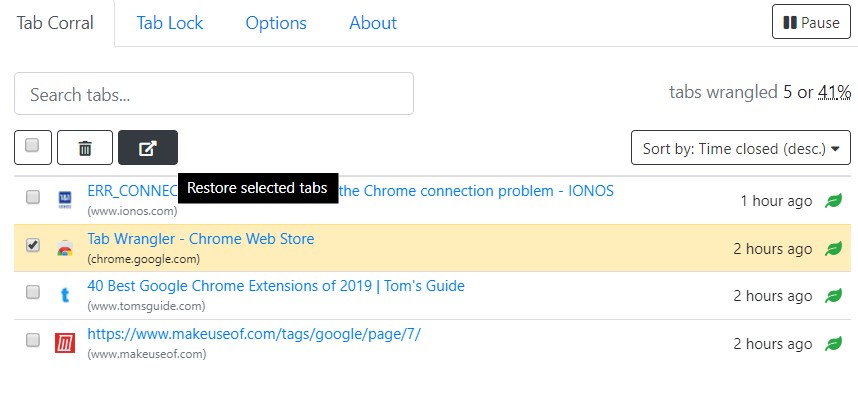Viewport: 858px width, 403px height.
Task: Click the underlined 41% statistic
Action: coord(834,92)
